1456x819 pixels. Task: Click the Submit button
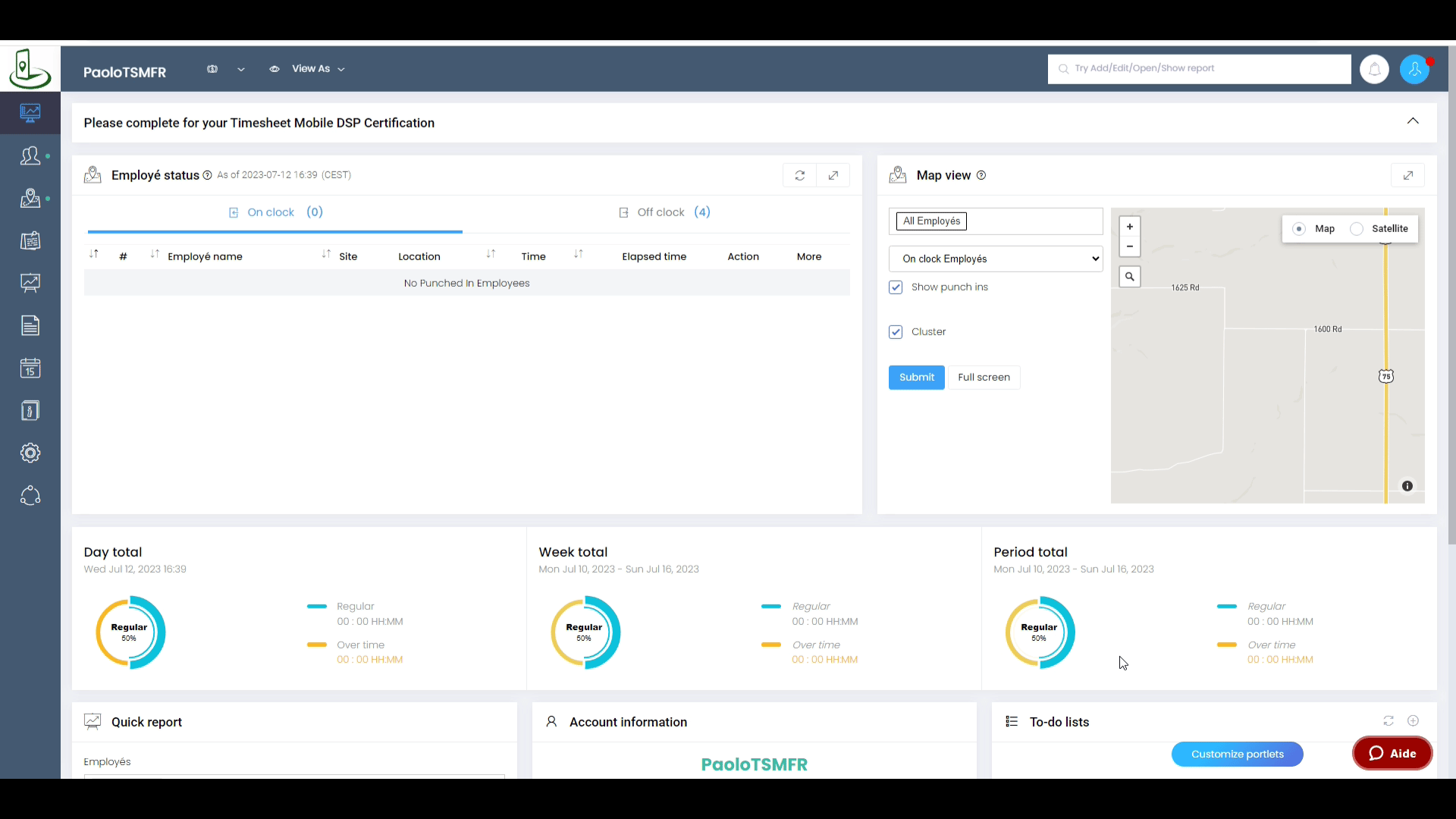tap(916, 378)
